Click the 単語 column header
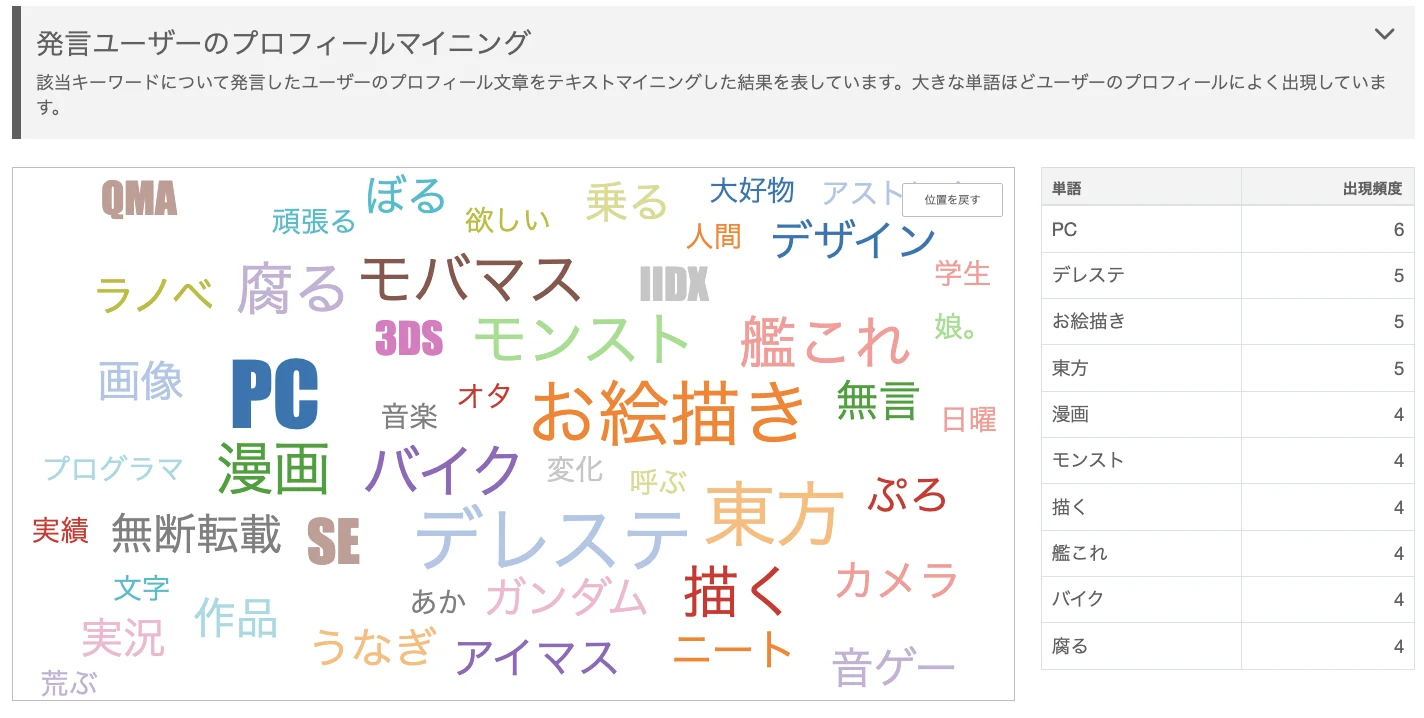This screenshot has height=718, width=1424. (1141, 187)
